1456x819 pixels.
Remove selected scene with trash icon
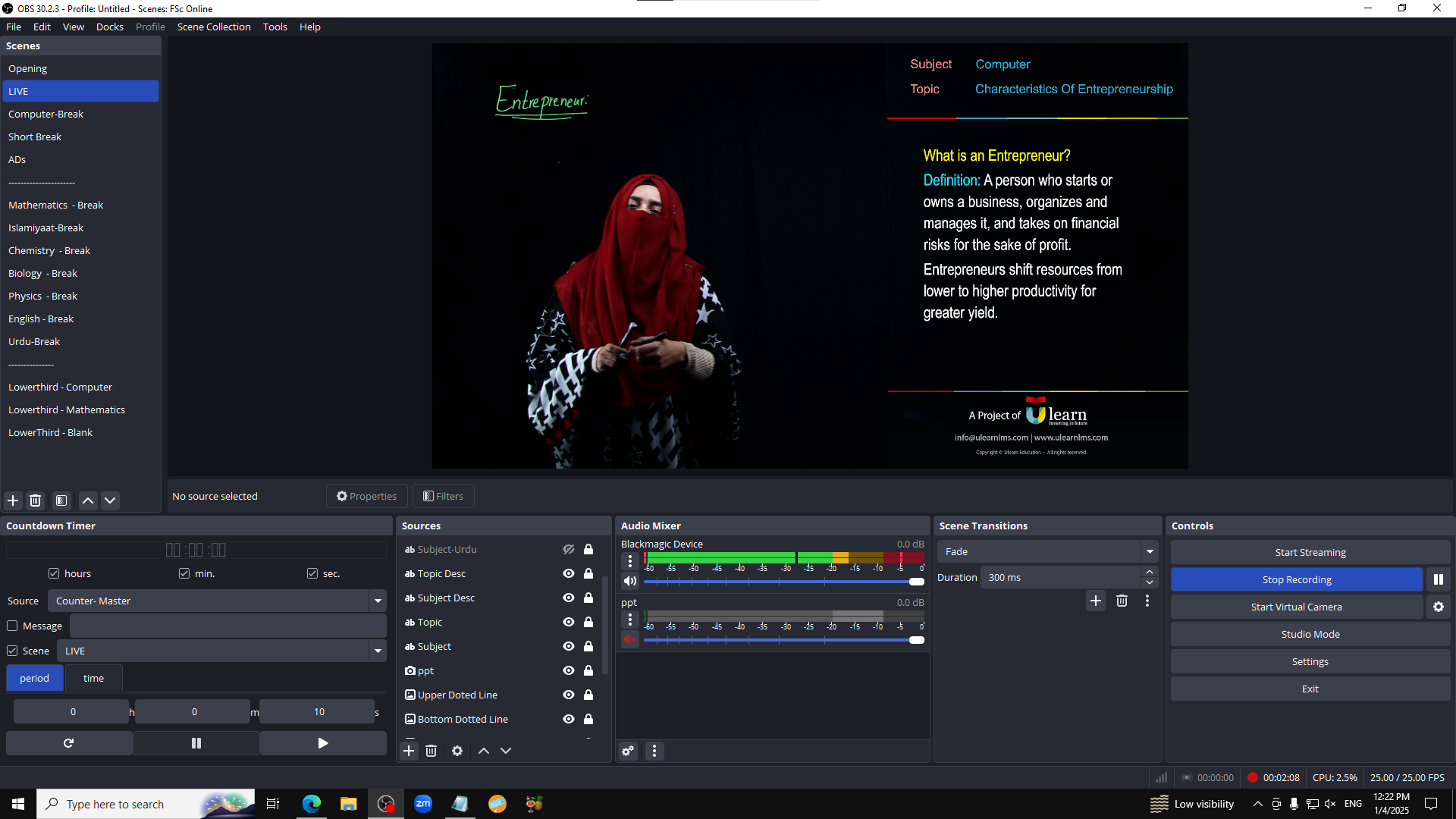pyautogui.click(x=35, y=500)
